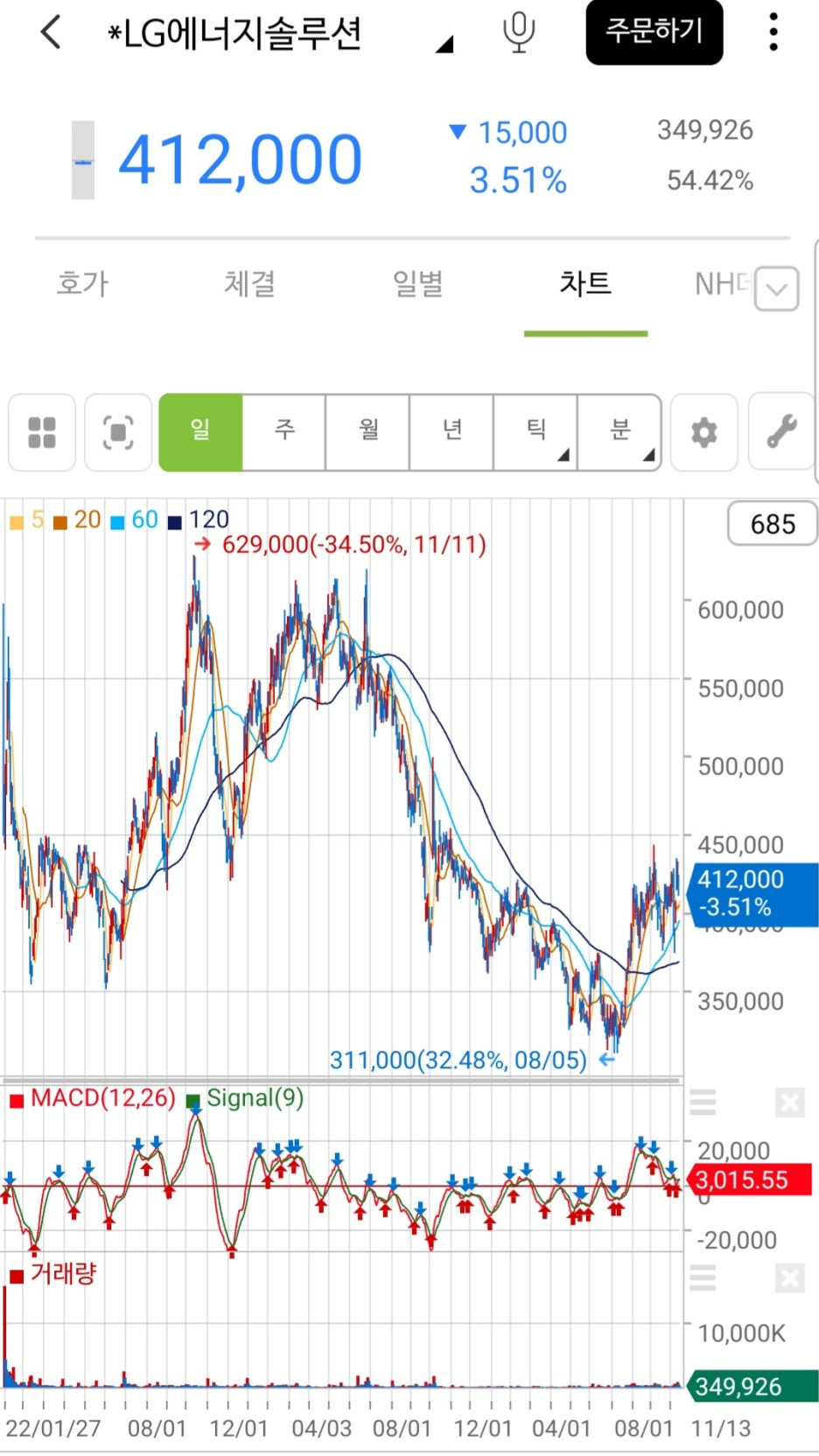The image size is (819, 1456).
Task: Tap the 거래량 volume label
Action: [x=52, y=1274]
